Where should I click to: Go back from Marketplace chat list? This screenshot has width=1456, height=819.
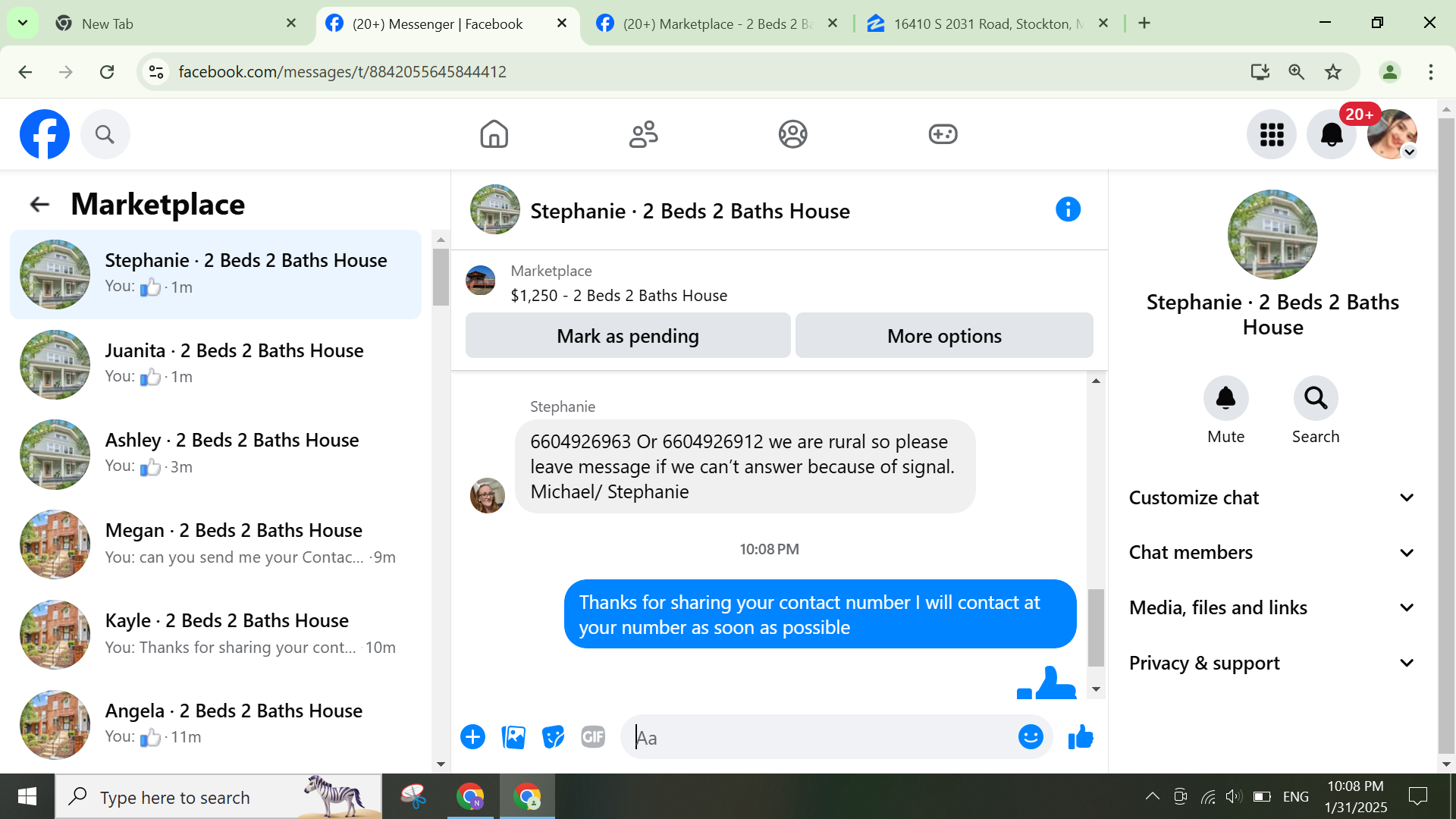39,204
